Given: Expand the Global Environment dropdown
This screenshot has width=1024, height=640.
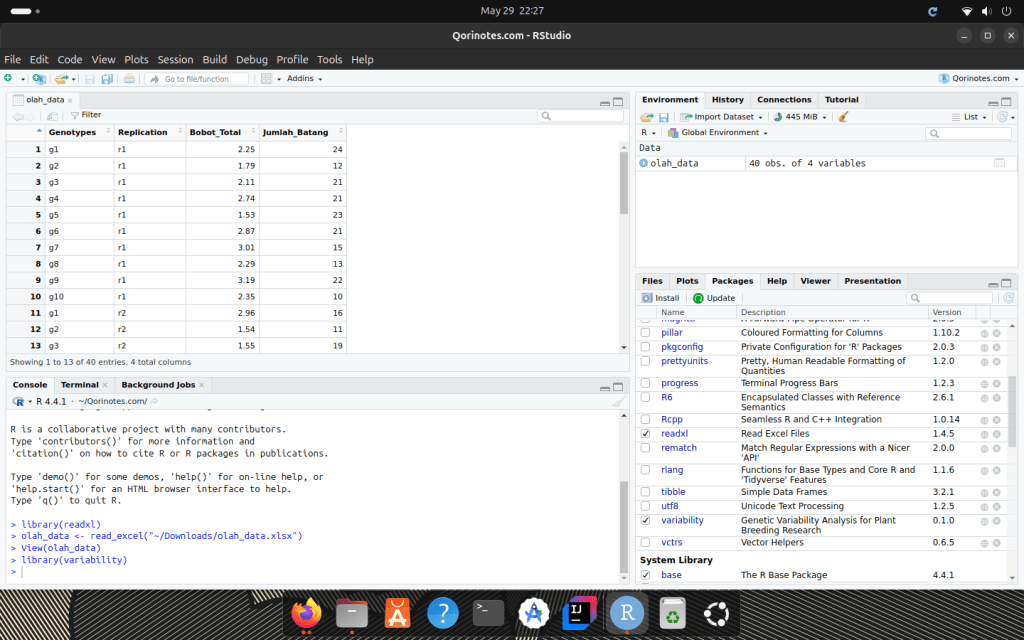Looking at the screenshot, I should pyautogui.click(x=718, y=133).
